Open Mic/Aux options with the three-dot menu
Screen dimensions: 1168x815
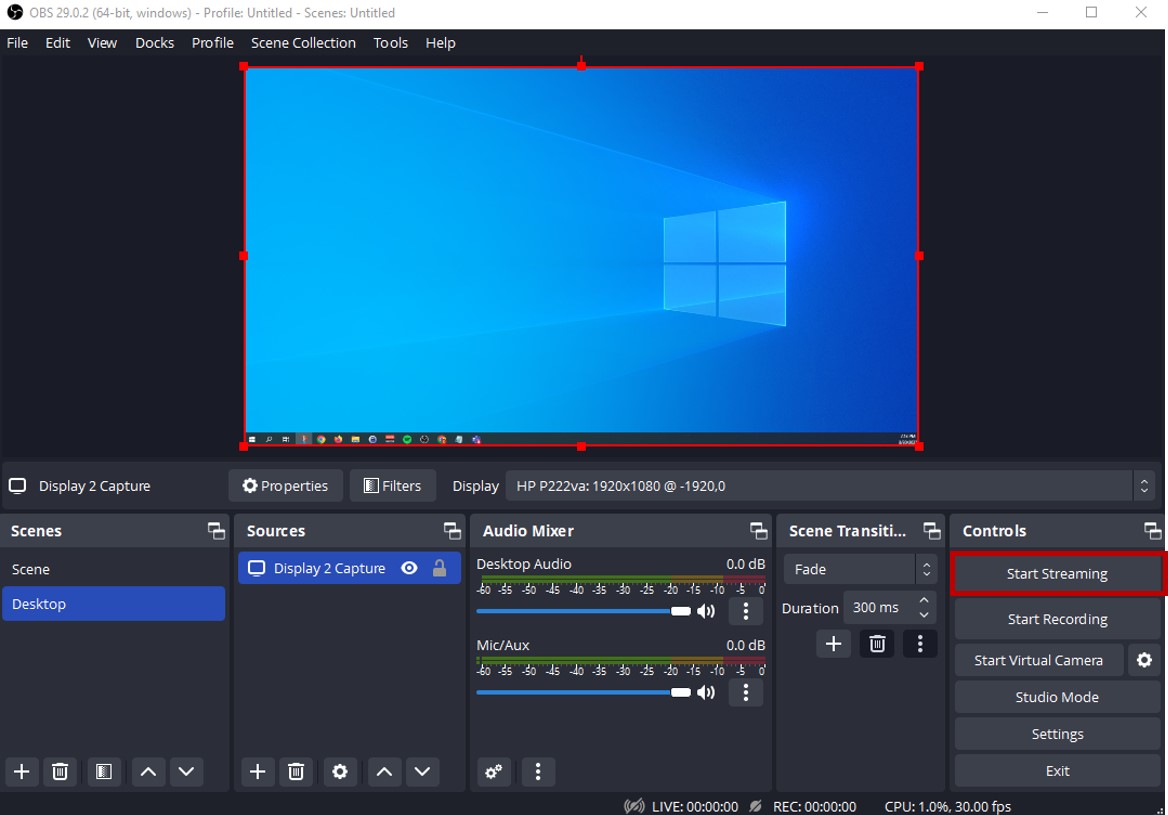(x=746, y=692)
